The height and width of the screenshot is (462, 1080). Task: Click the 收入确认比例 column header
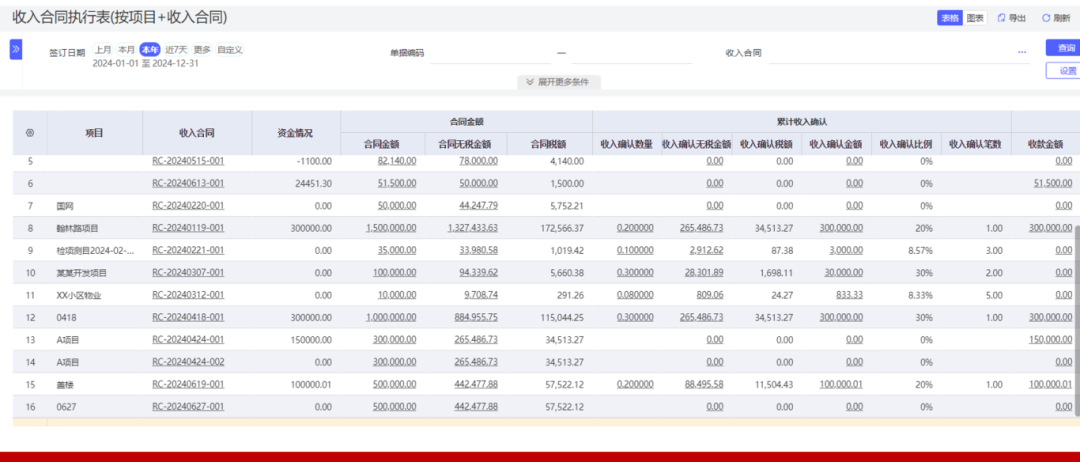906,144
